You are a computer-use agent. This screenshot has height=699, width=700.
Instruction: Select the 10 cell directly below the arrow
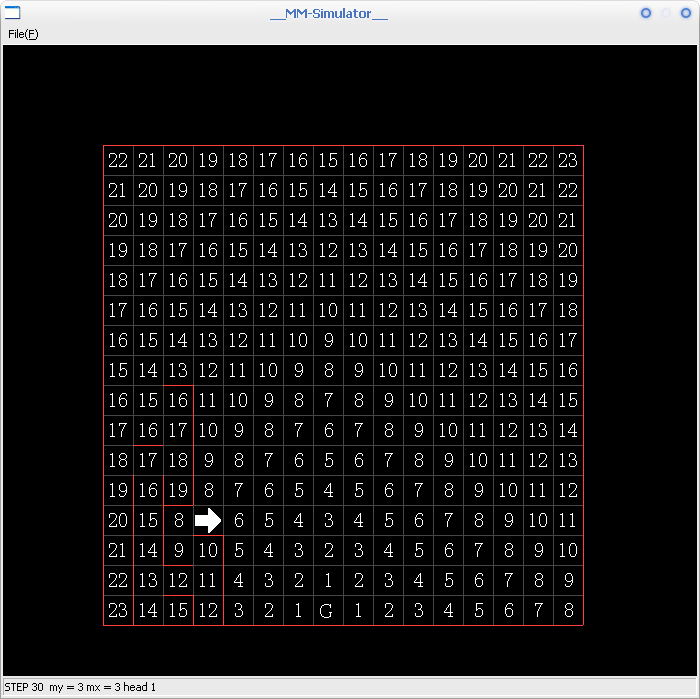point(208,550)
